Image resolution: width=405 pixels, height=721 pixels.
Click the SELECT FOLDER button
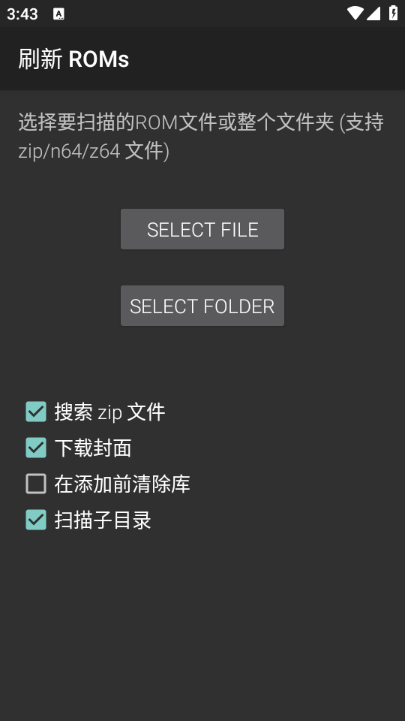202,306
